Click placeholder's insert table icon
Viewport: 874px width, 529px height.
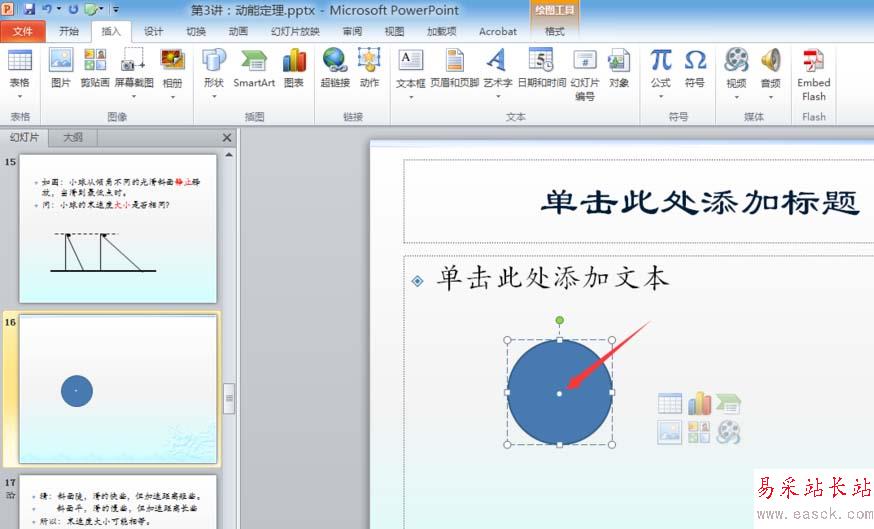669,403
